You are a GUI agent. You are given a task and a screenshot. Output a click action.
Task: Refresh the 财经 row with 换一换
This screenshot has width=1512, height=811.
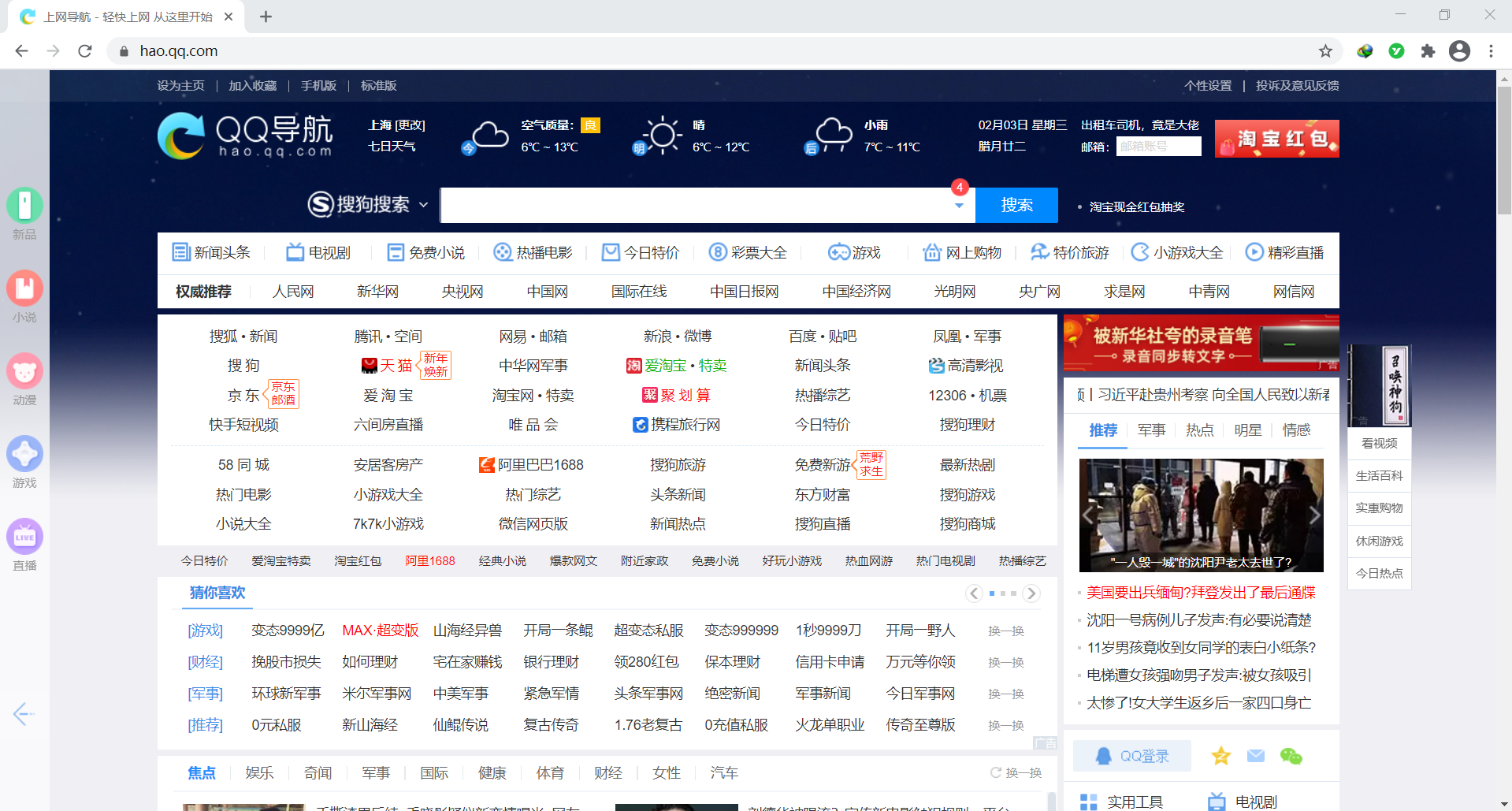1006,663
